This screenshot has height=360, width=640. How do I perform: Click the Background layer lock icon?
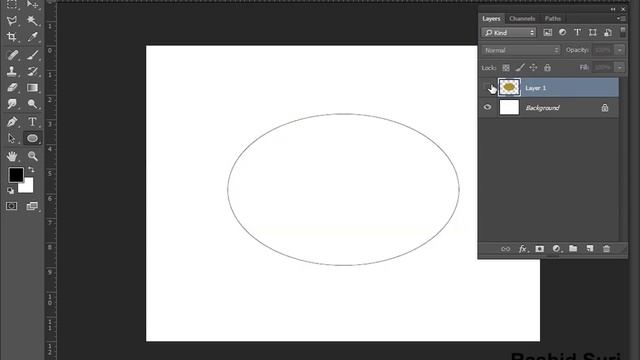point(605,108)
